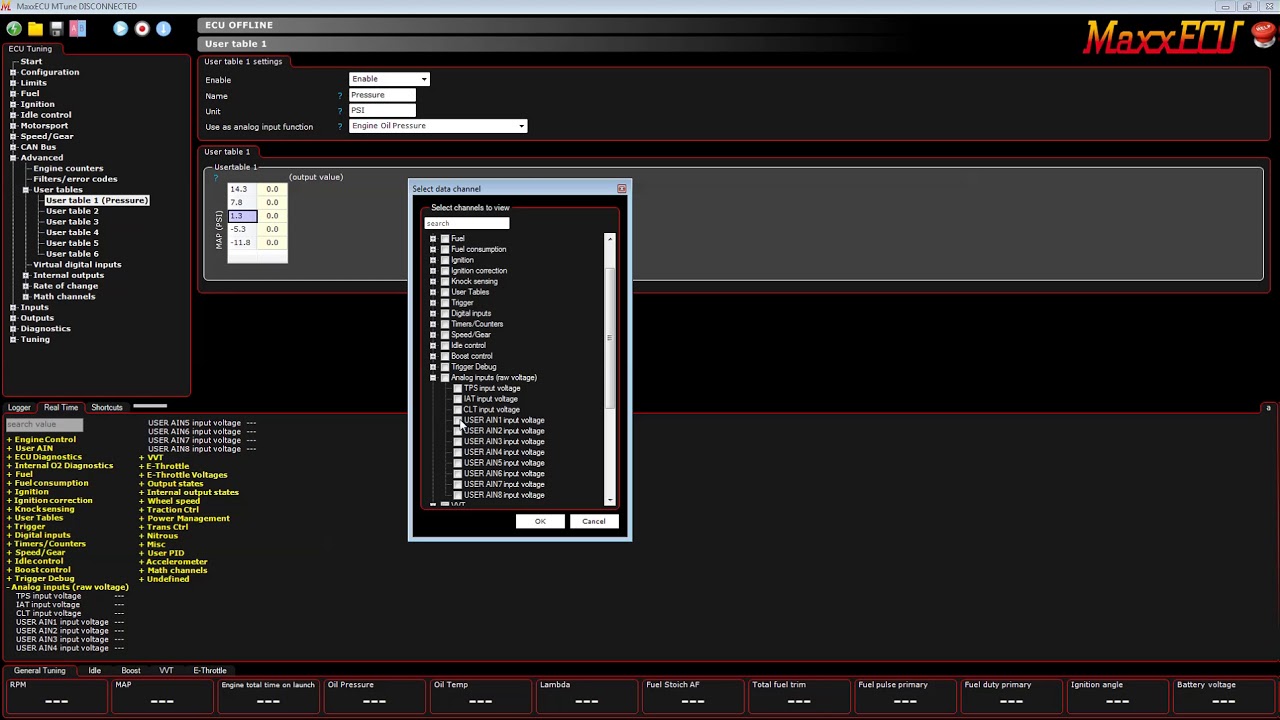This screenshot has width=1280, height=720.
Task: Open Filters/error codes tree item
Action: pos(75,179)
